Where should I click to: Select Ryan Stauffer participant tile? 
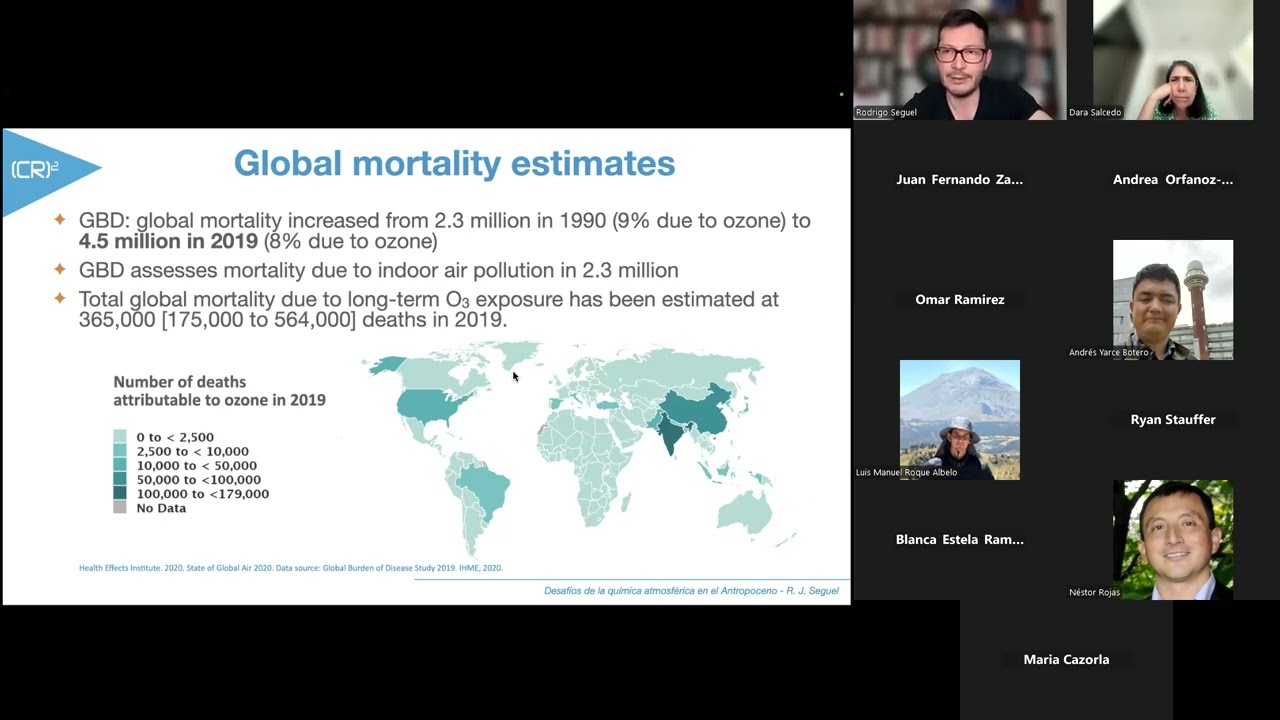pos(1173,420)
